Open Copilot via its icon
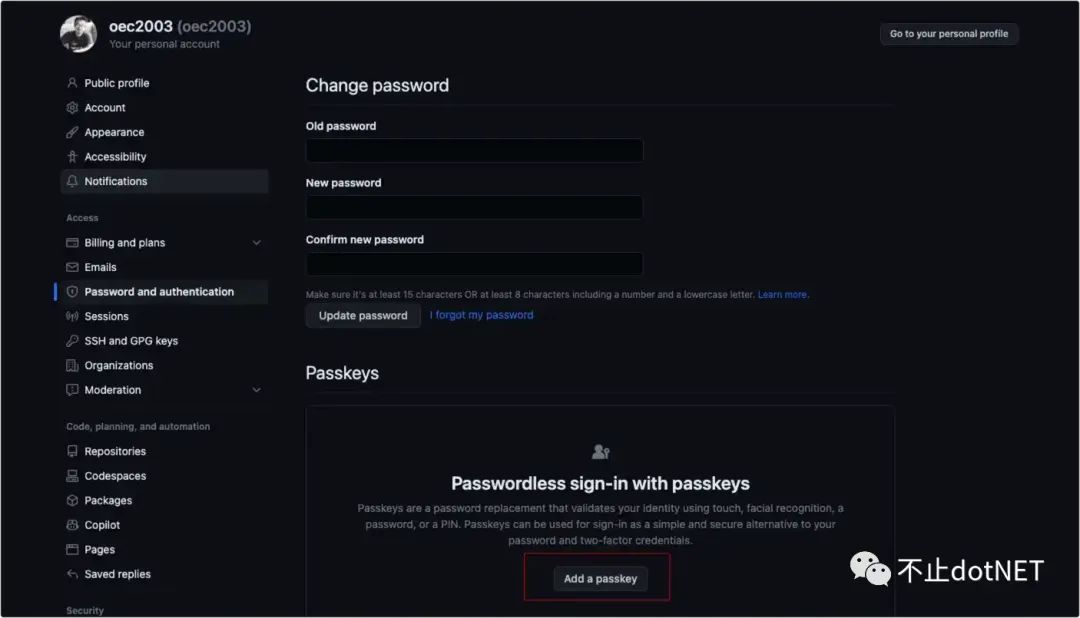 71,524
